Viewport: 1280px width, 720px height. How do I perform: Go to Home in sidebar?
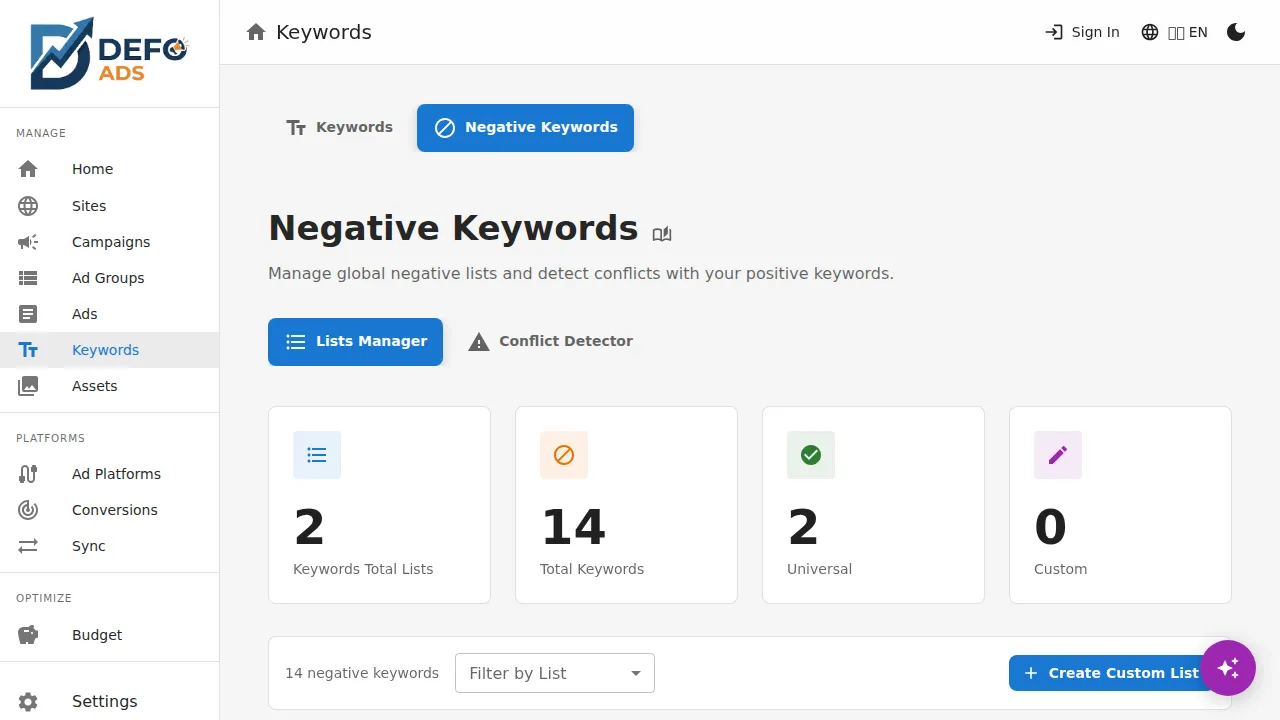point(109,170)
